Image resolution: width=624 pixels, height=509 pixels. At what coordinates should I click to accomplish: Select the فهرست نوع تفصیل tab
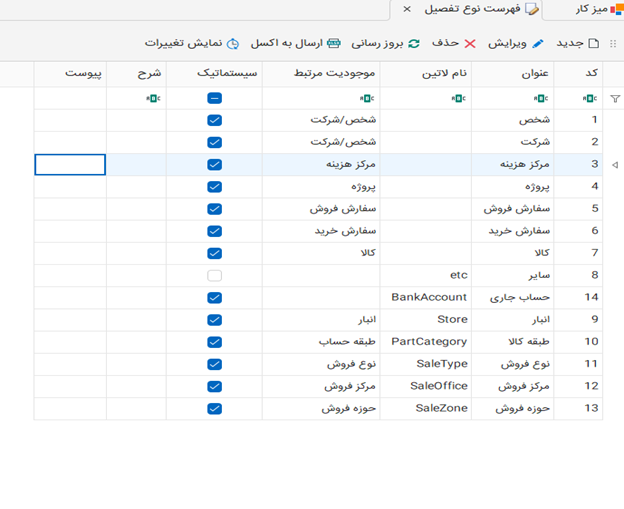point(466,10)
